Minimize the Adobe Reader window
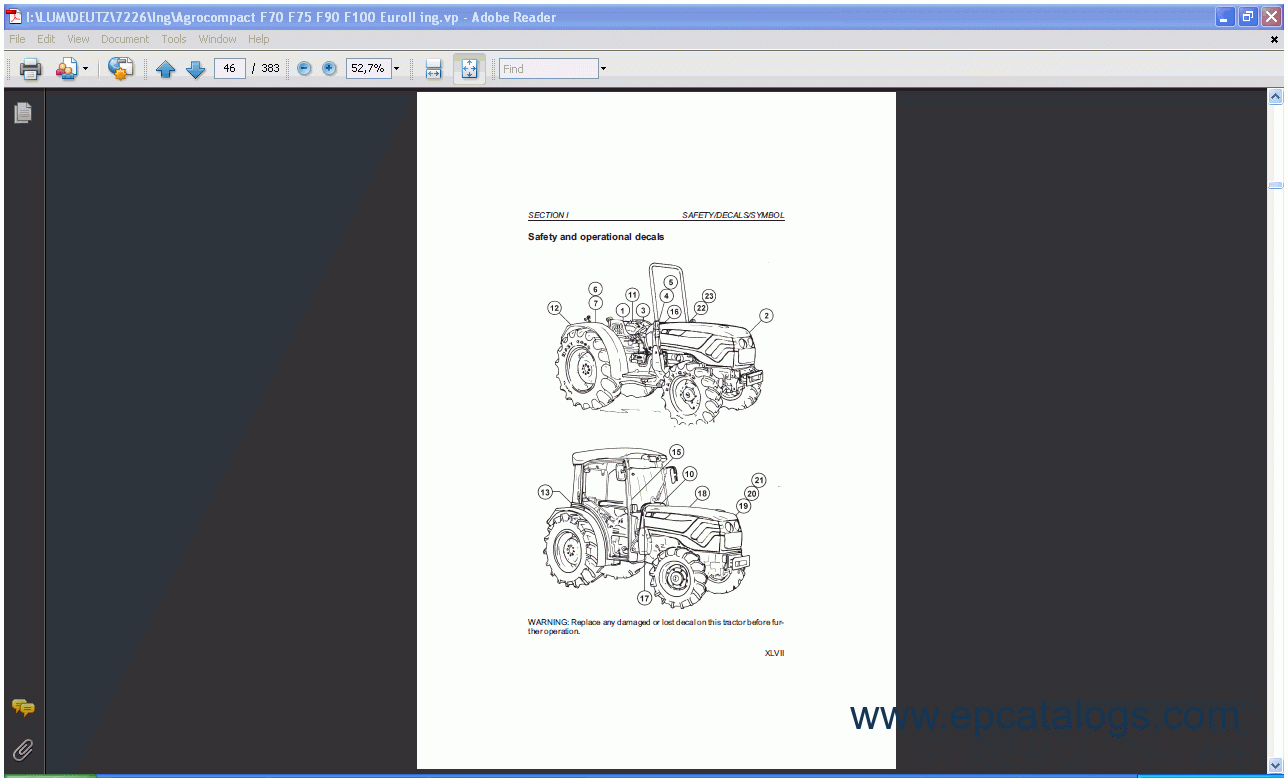This screenshot has width=1288, height=778. pyautogui.click(x=1224, y=16)
